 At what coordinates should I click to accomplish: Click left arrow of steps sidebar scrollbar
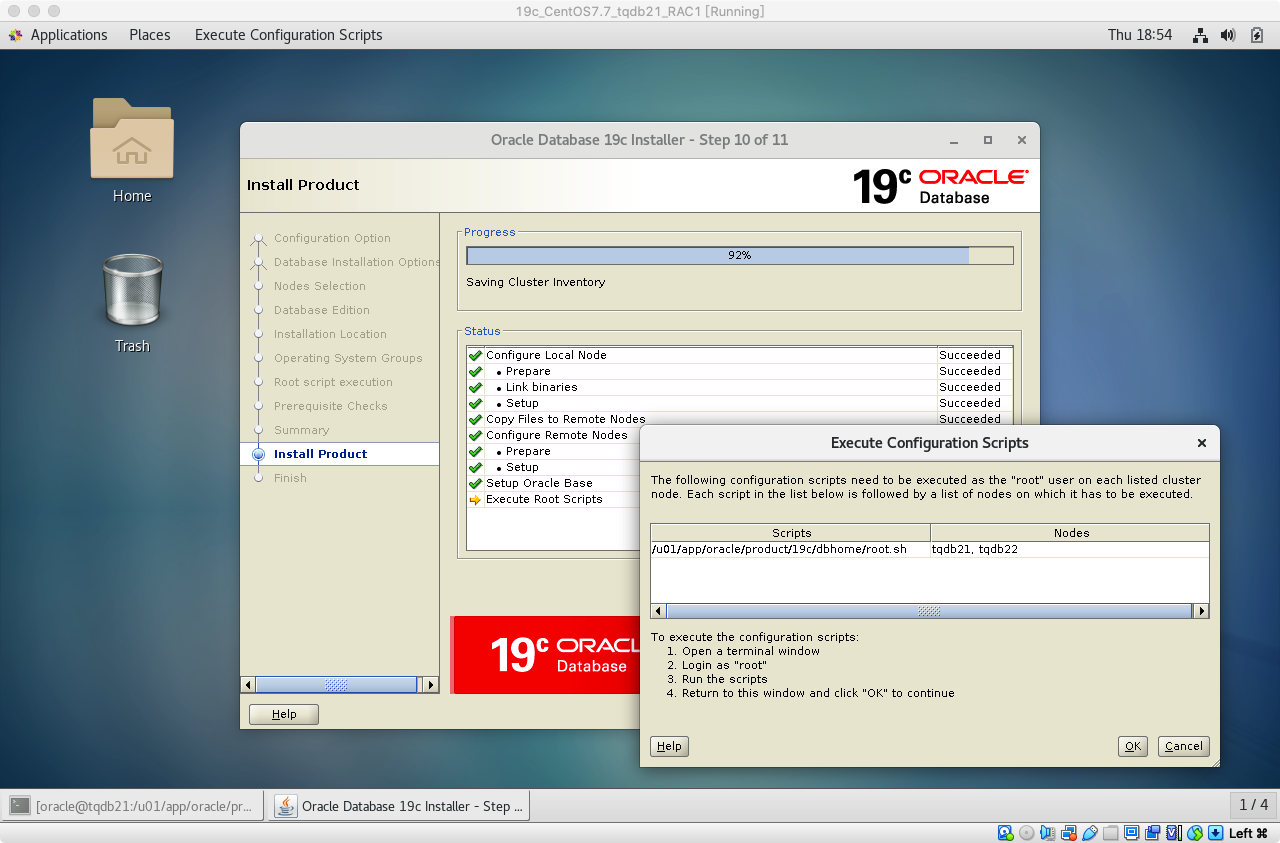[248, 685]
